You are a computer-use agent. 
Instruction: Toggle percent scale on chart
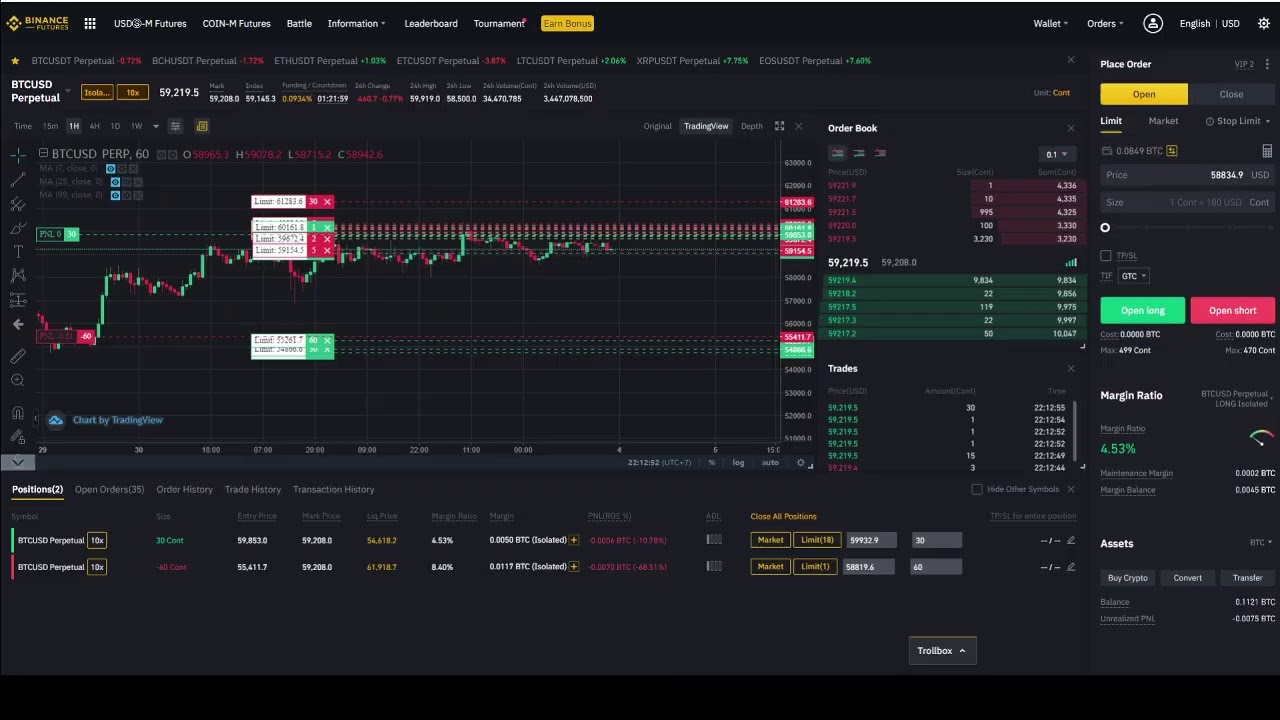pos(712,462)
